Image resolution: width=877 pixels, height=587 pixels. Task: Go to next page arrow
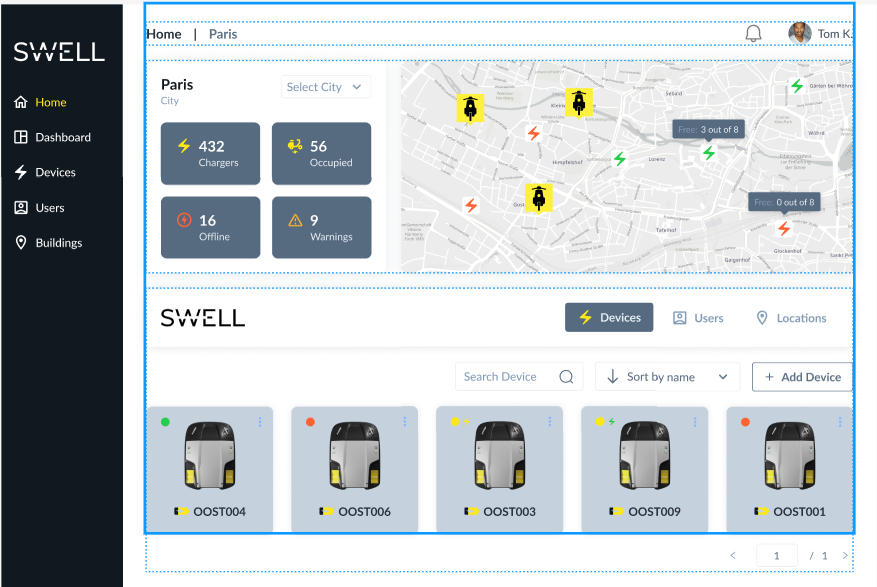(x=845, y=555)
